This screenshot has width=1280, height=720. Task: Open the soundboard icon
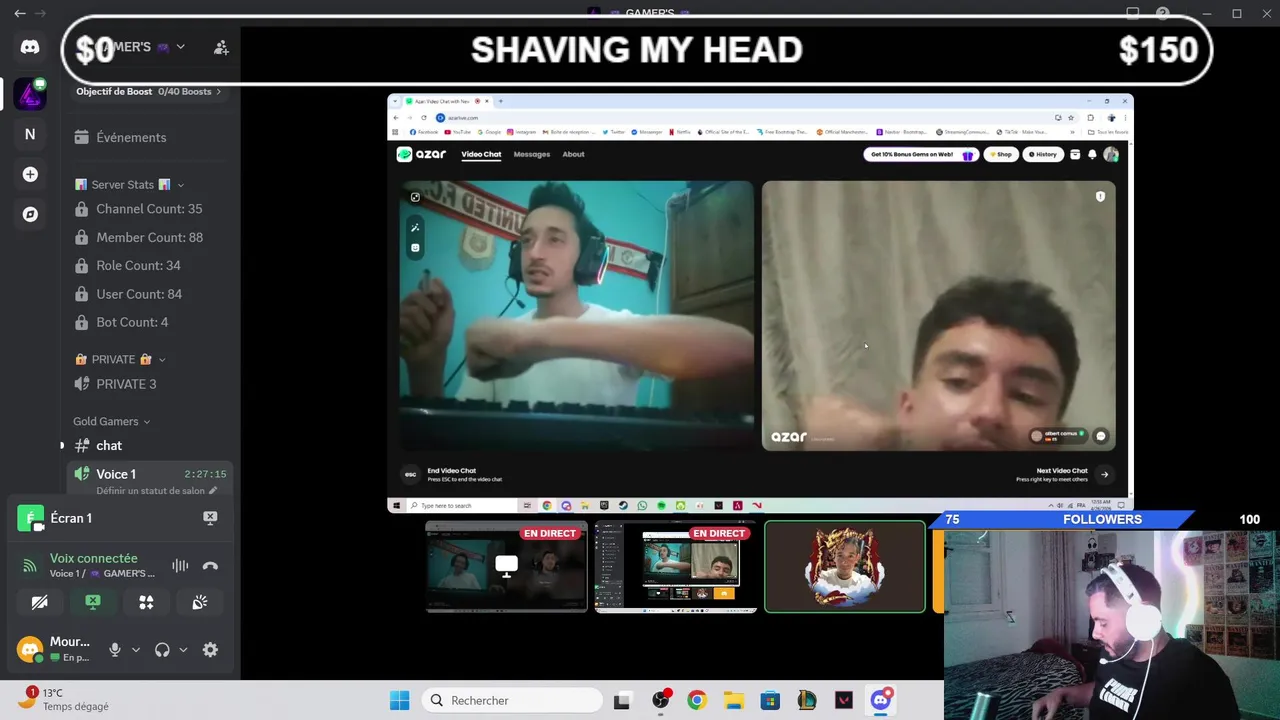200,602
